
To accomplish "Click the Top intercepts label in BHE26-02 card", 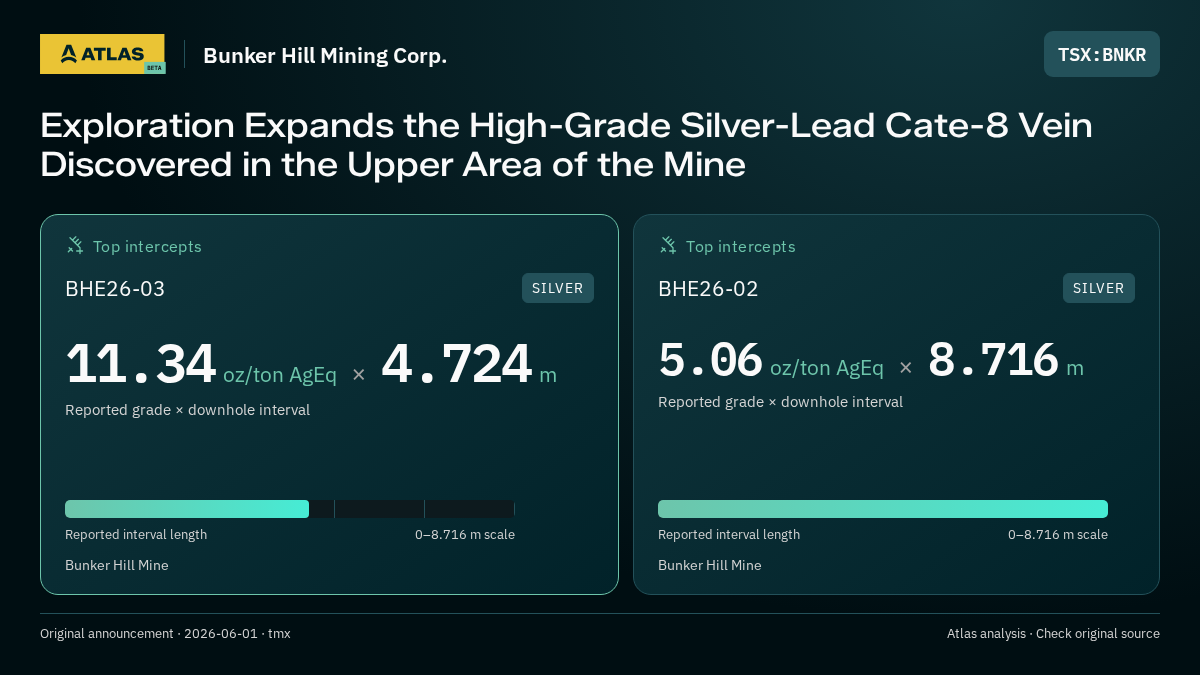I will pos(740,246).
